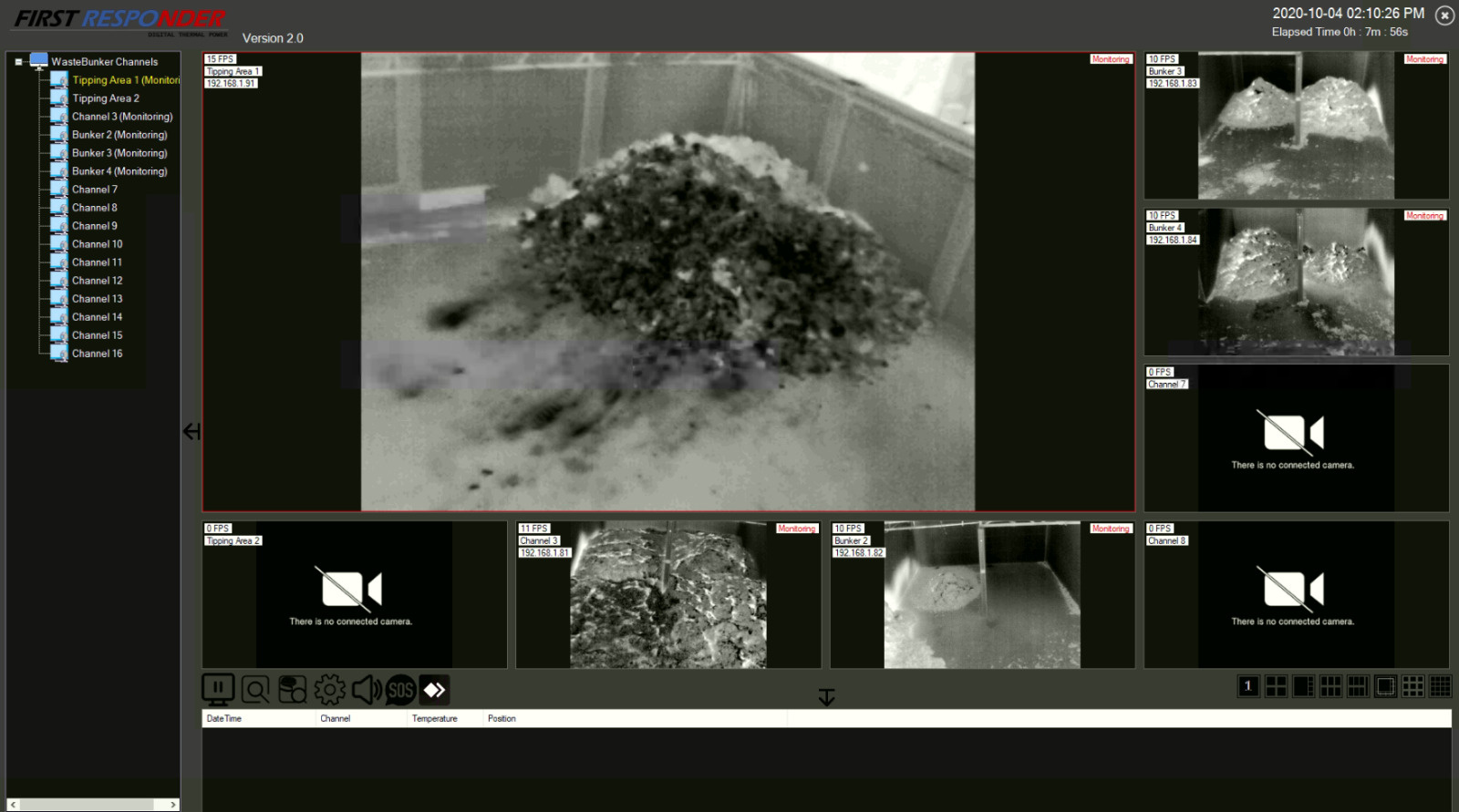The width and height of the screenshot is (1459, 812).
Task: Select the Bunker 3 camera thumbnail
Action: (x=1296, y=126)
